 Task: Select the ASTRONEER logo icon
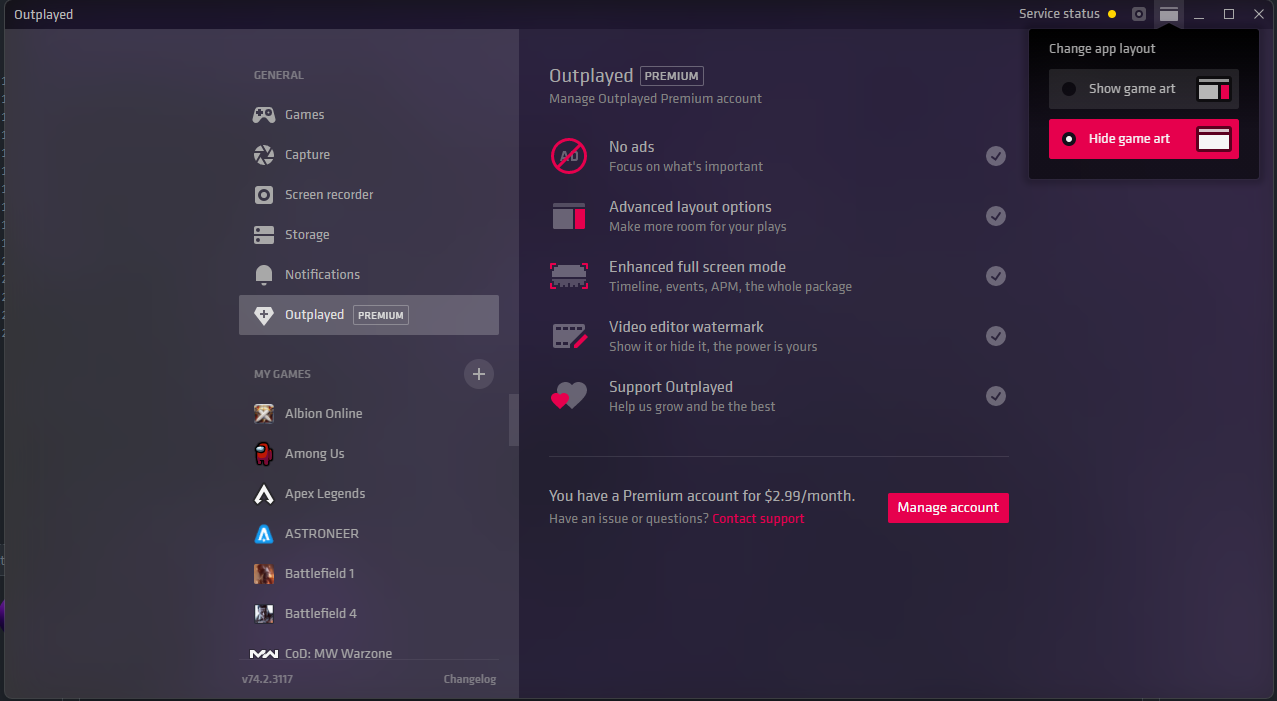click(264, 534)
